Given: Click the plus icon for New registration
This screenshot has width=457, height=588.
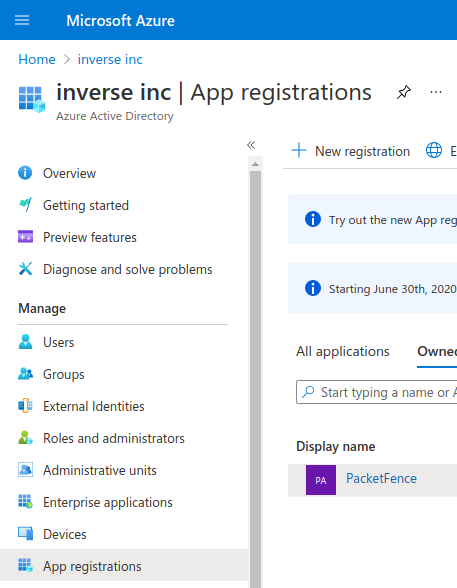Looking at the screenshot, I should pos(299,150).
